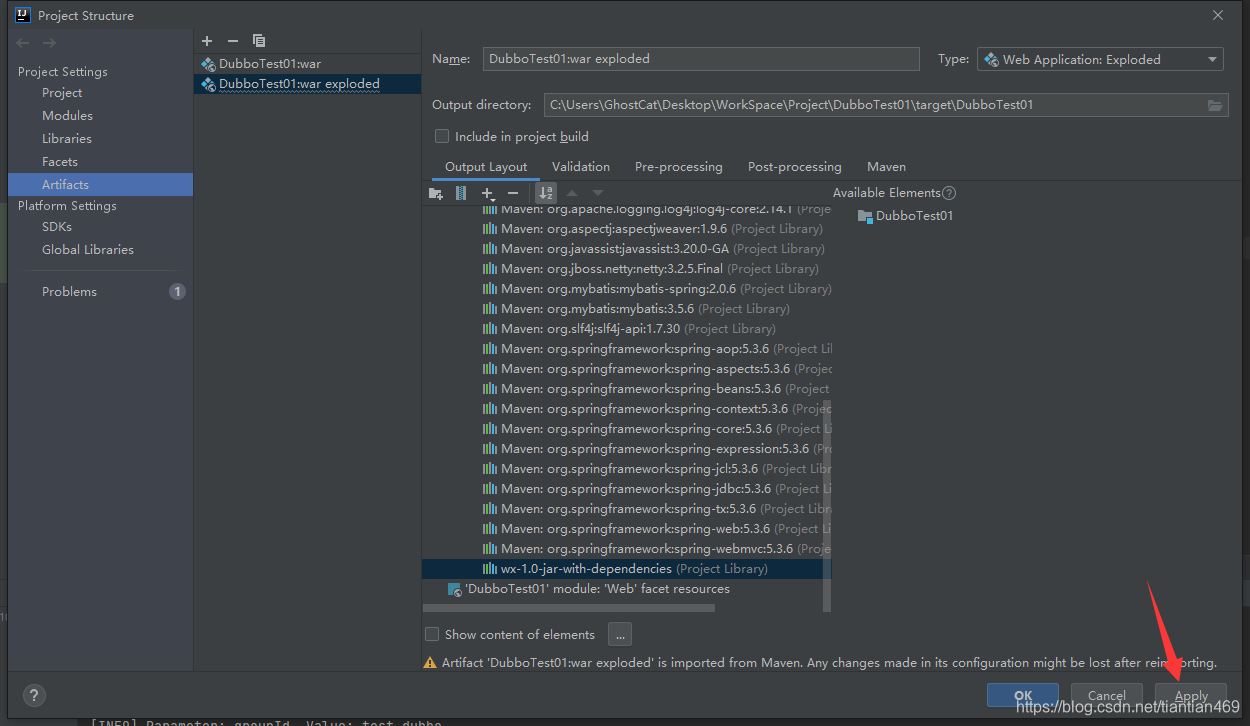Create directory in output layout toolbar
This screenshot has width=1250, height=726.
pos(435,193)
